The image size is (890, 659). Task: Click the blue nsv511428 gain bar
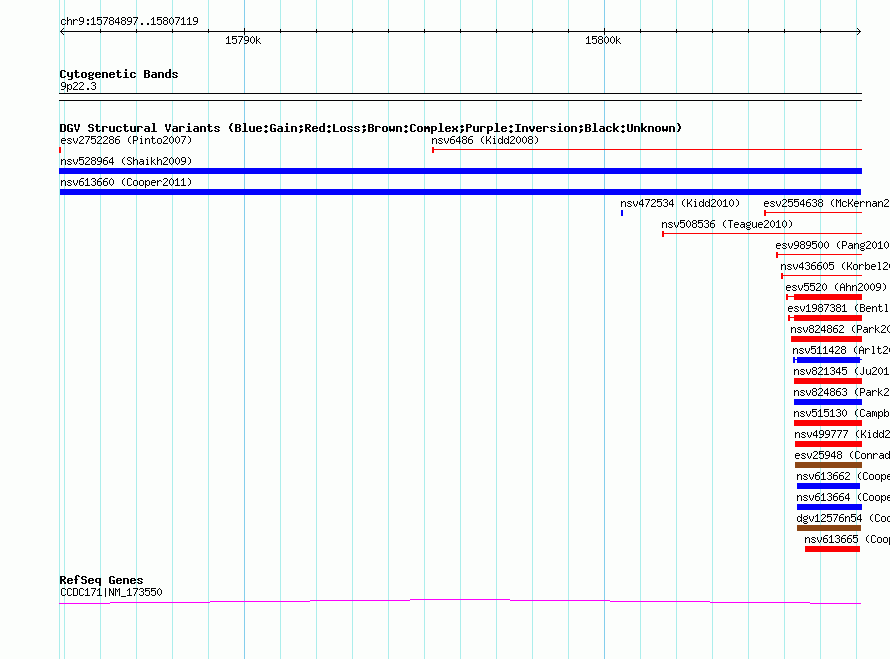point(828,360)
